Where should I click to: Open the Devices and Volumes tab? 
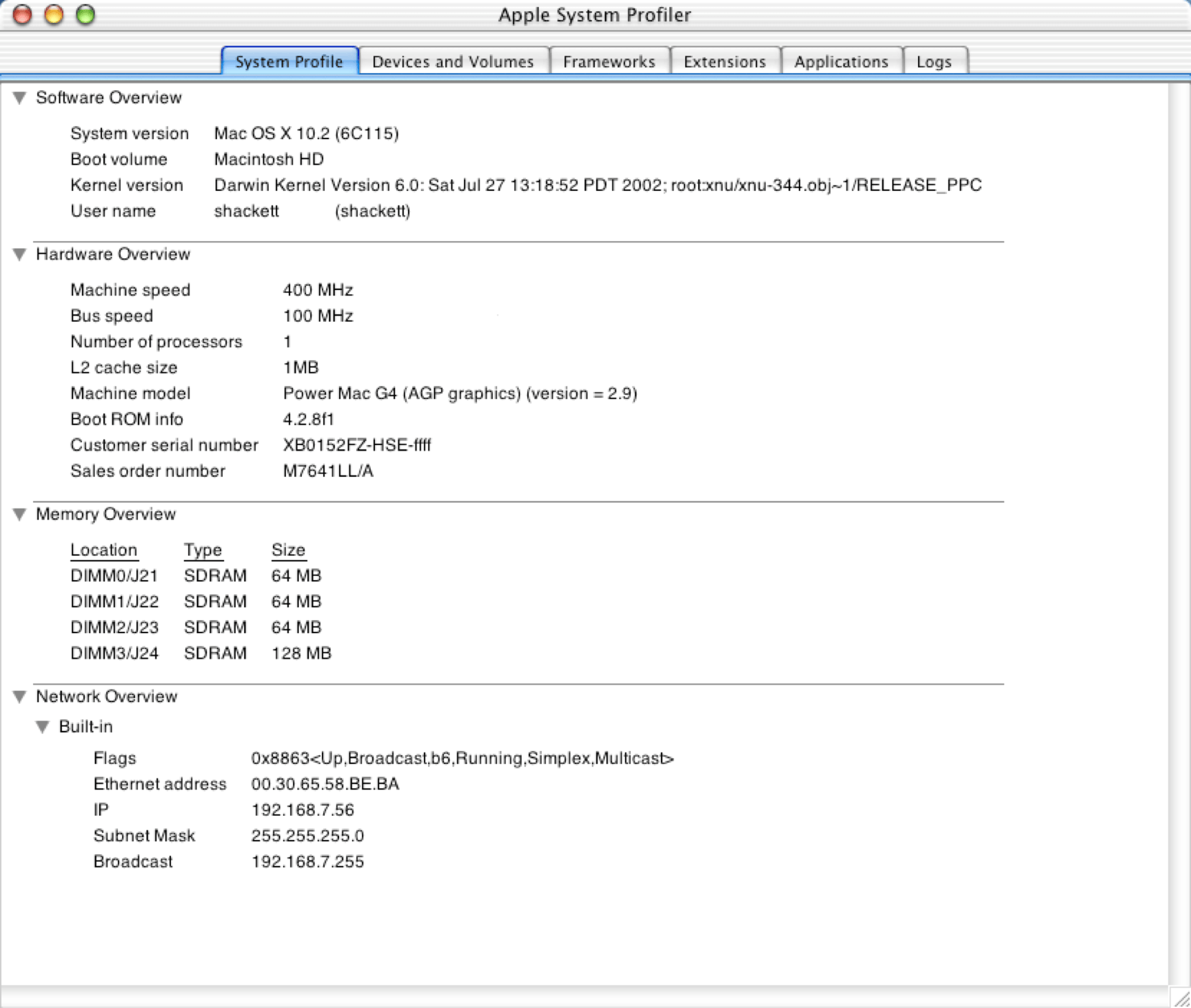[x=453, y=61]
